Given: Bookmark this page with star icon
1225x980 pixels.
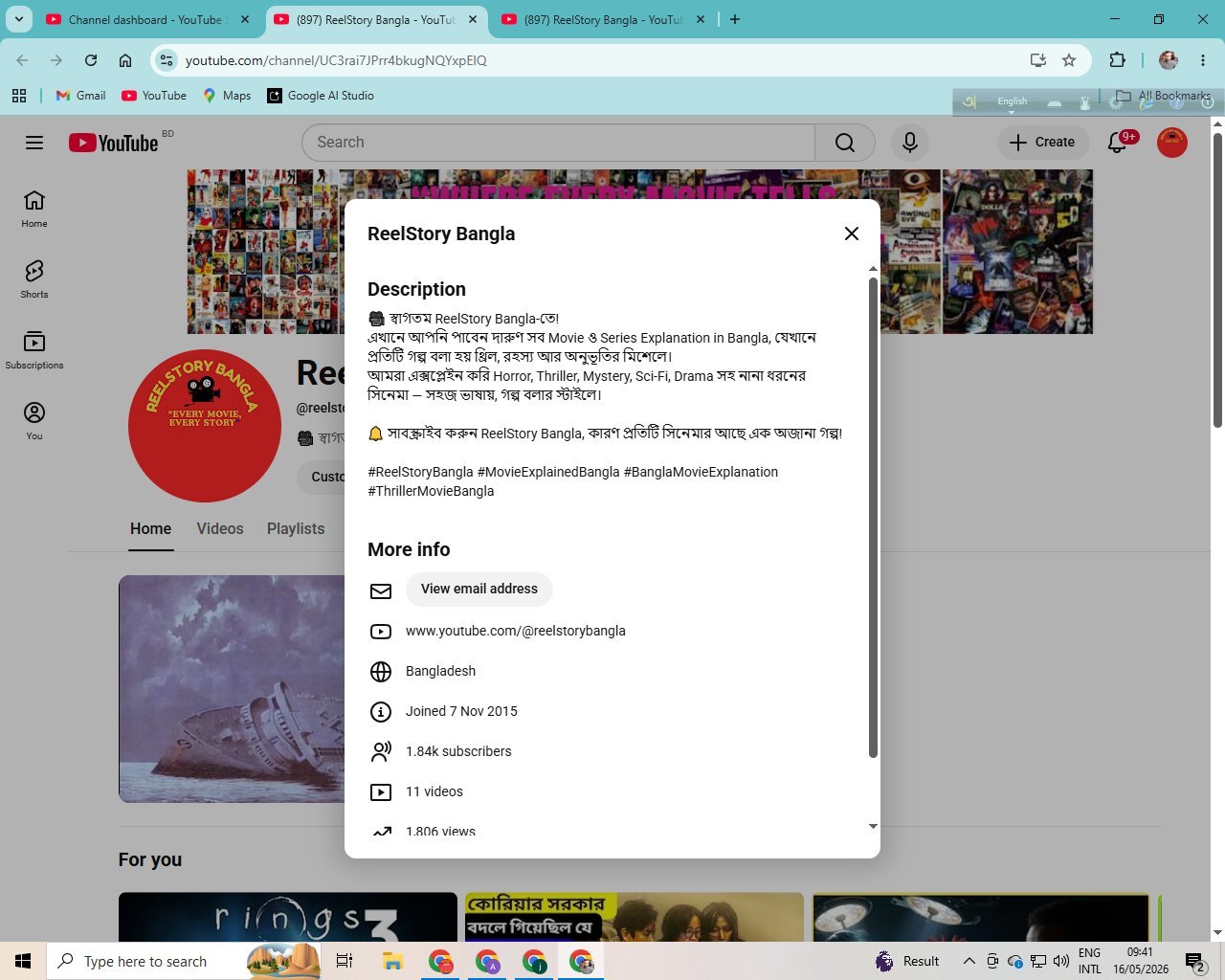Looking at the screenshot, I should click(x=1069, y=60).
